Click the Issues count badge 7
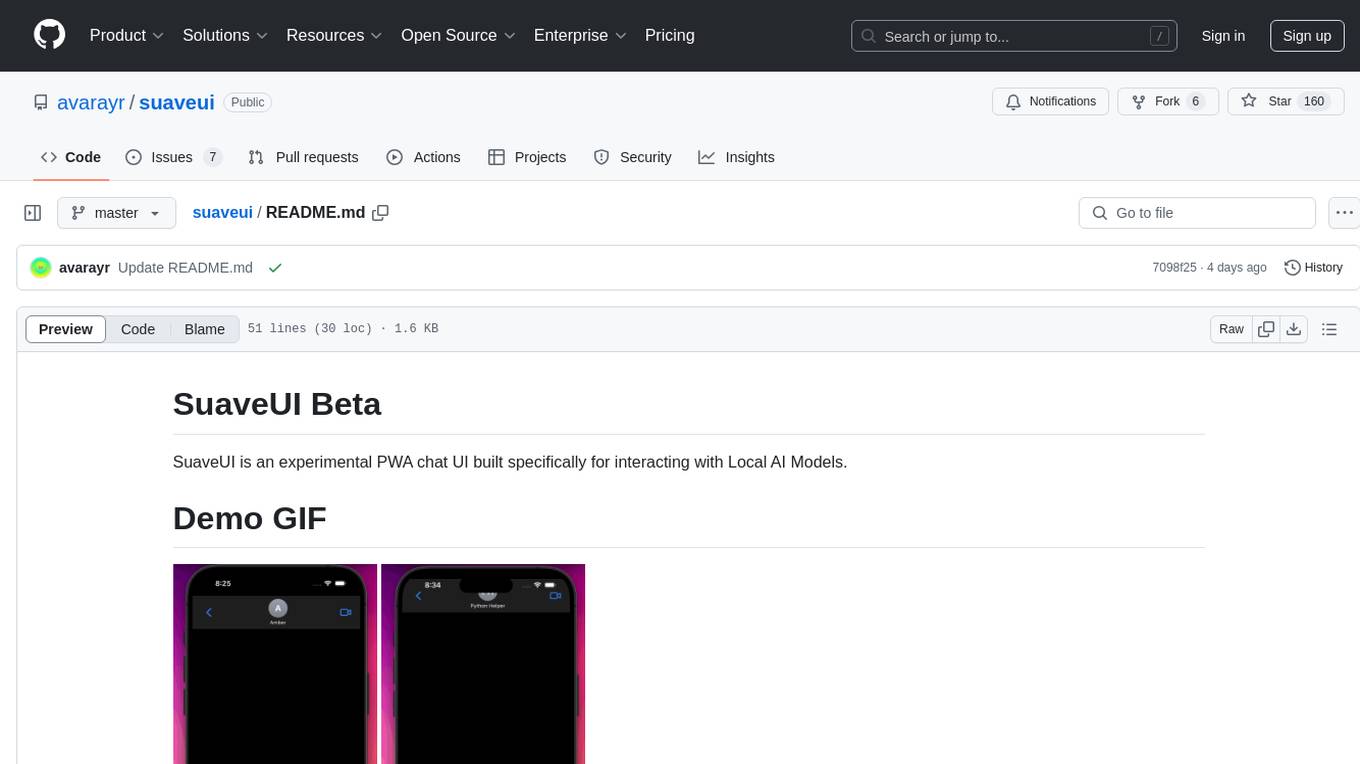Viewport: 1360px width, 764px height. click(x=212, y=157)
